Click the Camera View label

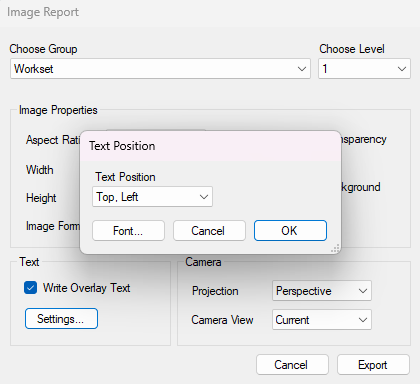[x=222, y=320]
